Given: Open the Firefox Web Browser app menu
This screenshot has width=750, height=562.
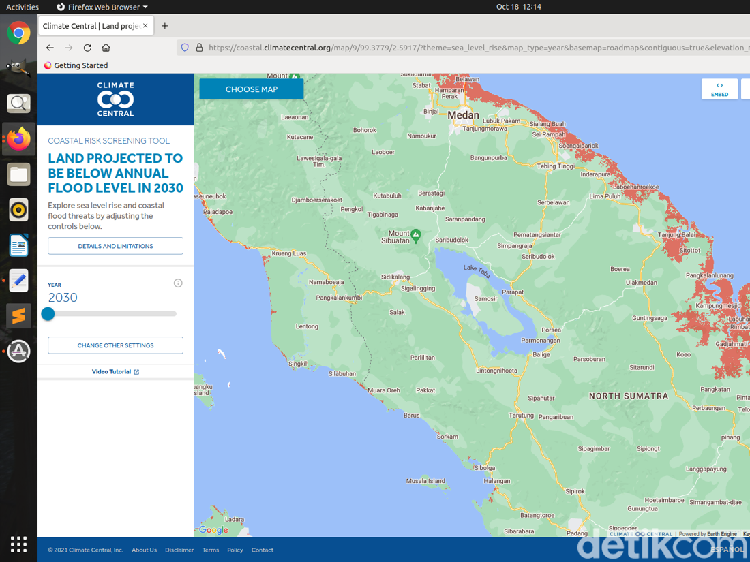Looking at the screenshot, I should tap(102, 7).
